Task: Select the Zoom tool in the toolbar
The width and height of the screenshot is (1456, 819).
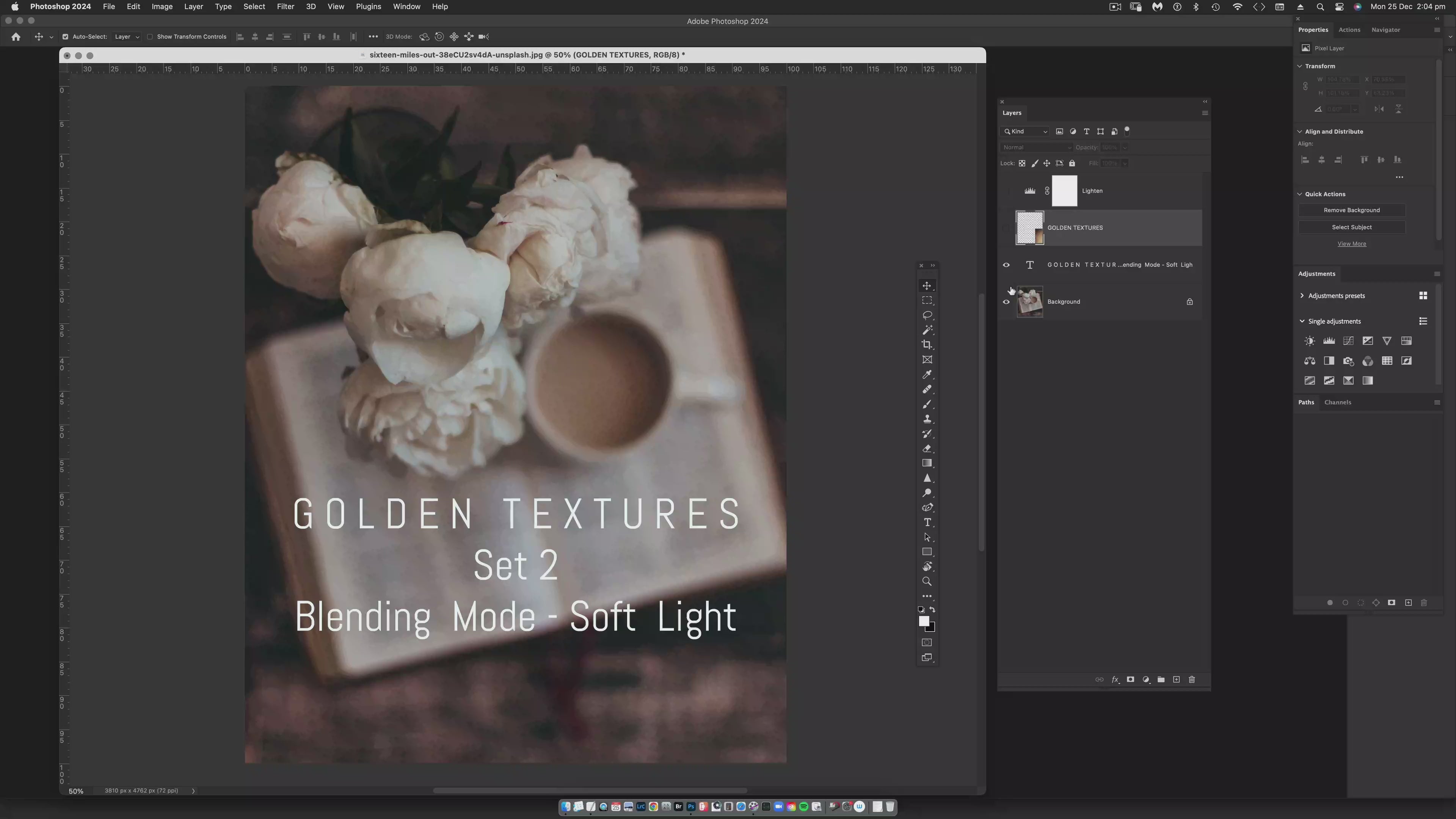Action: pyautogui.click(x=927, y=582)
